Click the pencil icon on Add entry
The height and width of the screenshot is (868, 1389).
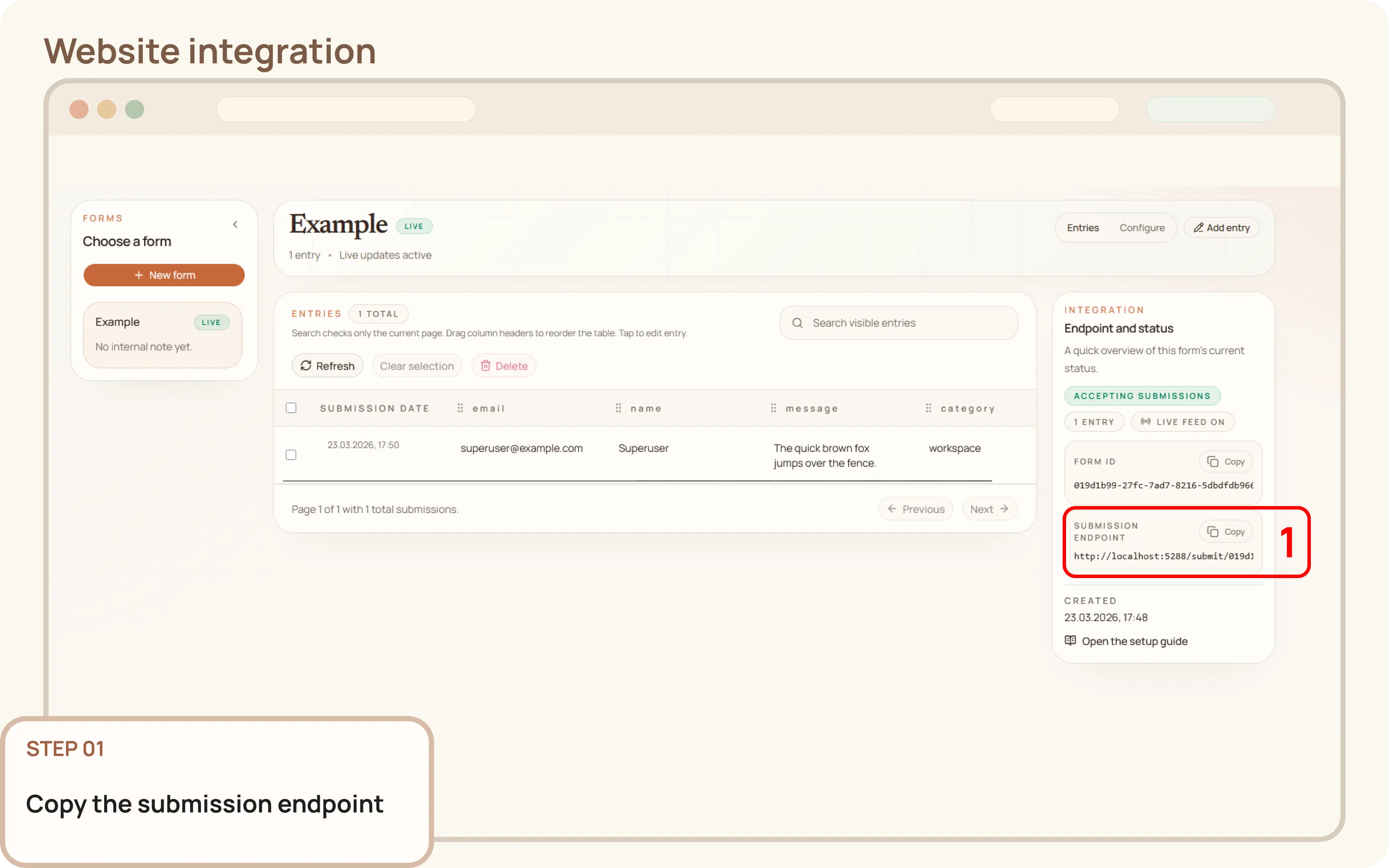coord(1200,227)
